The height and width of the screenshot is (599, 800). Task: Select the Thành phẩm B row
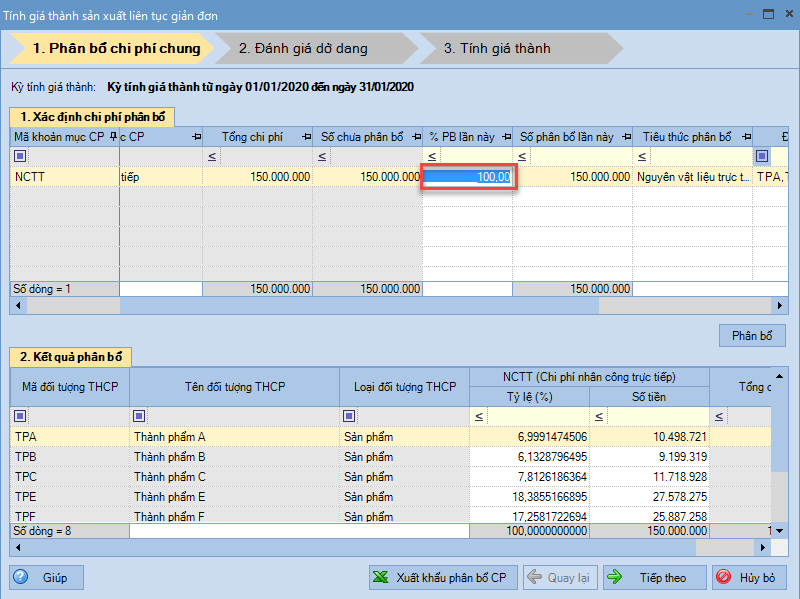click(x=390, y=457)
